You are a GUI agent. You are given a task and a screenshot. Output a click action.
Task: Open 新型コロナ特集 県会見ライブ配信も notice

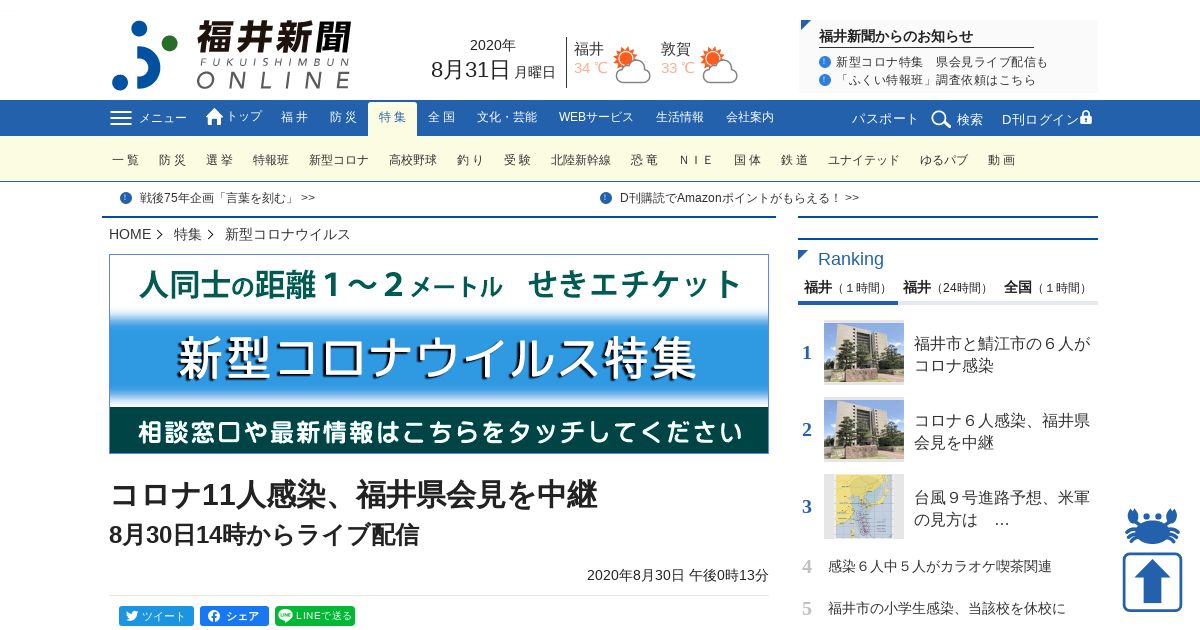[942, 62]
